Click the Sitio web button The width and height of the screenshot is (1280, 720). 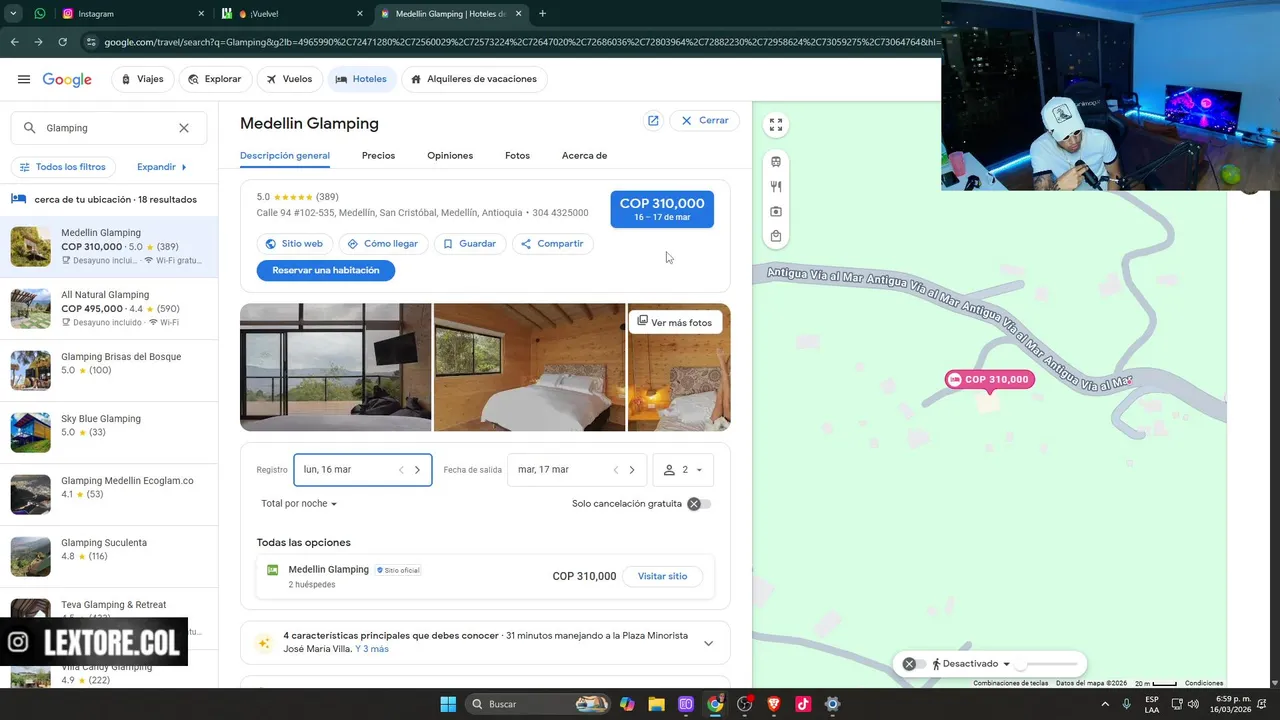pyautogui.click(x=295, y=244)
